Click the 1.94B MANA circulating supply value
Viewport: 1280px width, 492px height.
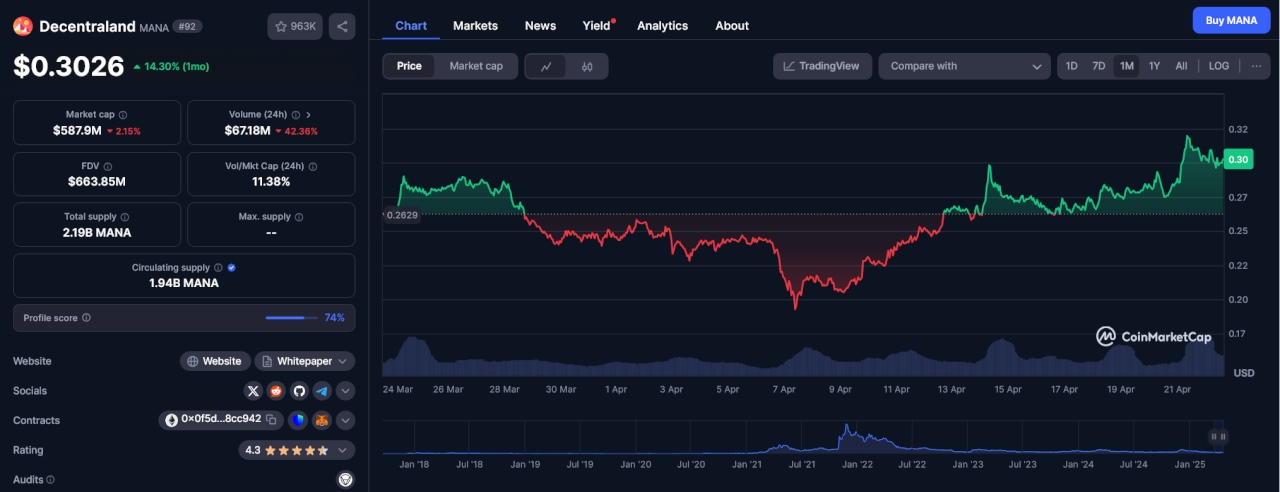[x=184, y=283]
